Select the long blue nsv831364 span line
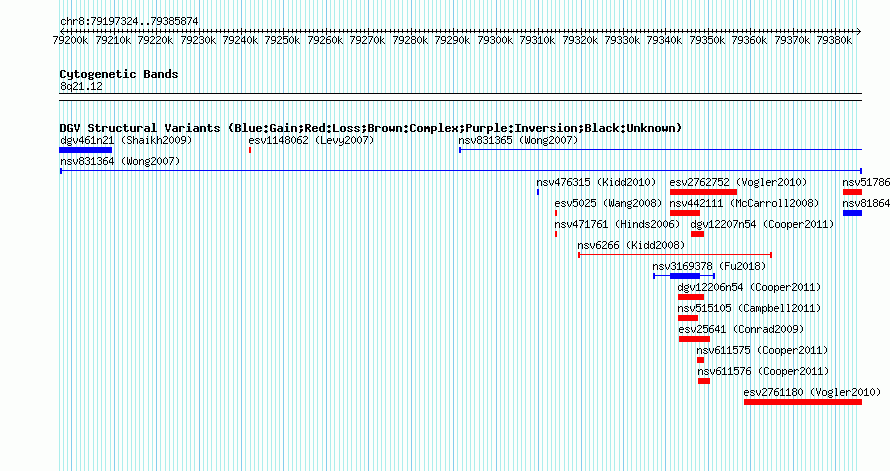 [461, 171]
